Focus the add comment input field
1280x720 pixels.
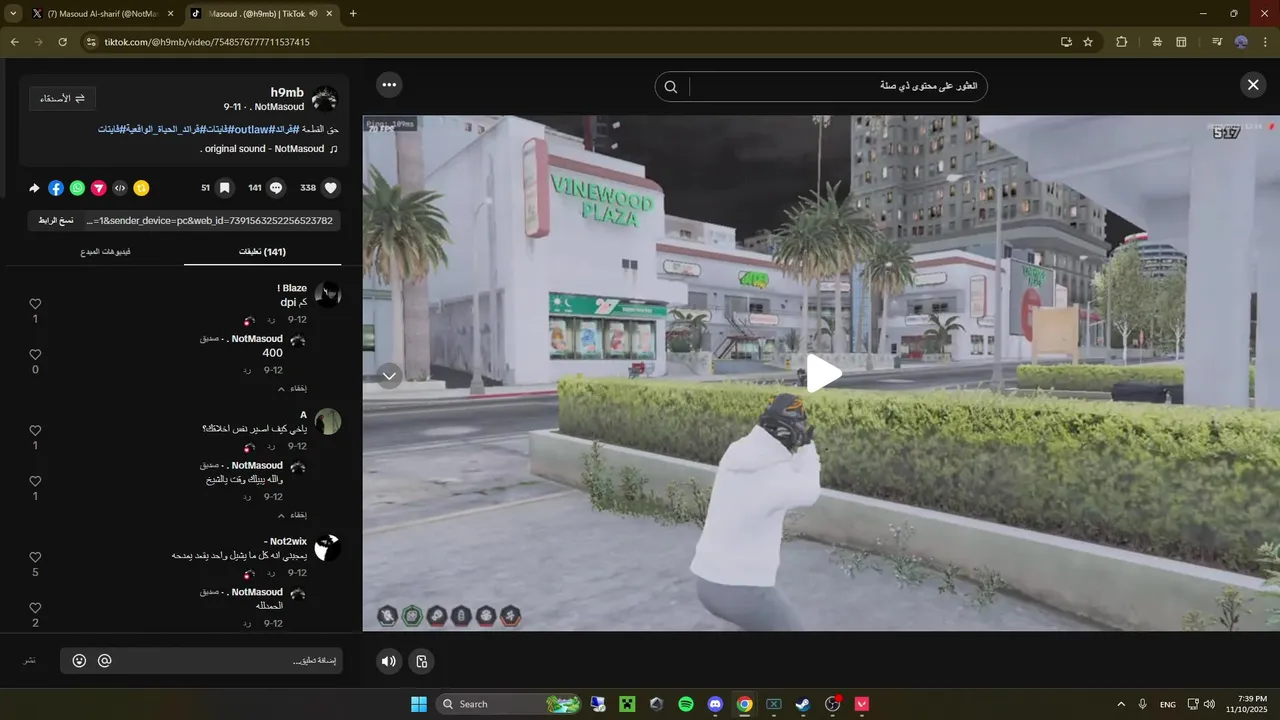point(201,661)
